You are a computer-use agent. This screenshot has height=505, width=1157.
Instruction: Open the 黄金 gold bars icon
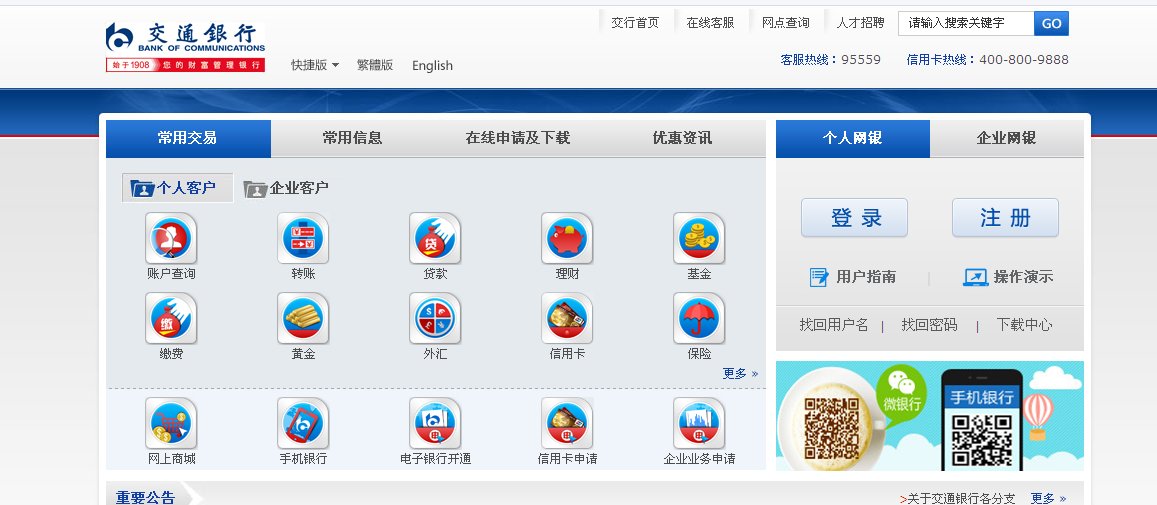tap(303, 318)
